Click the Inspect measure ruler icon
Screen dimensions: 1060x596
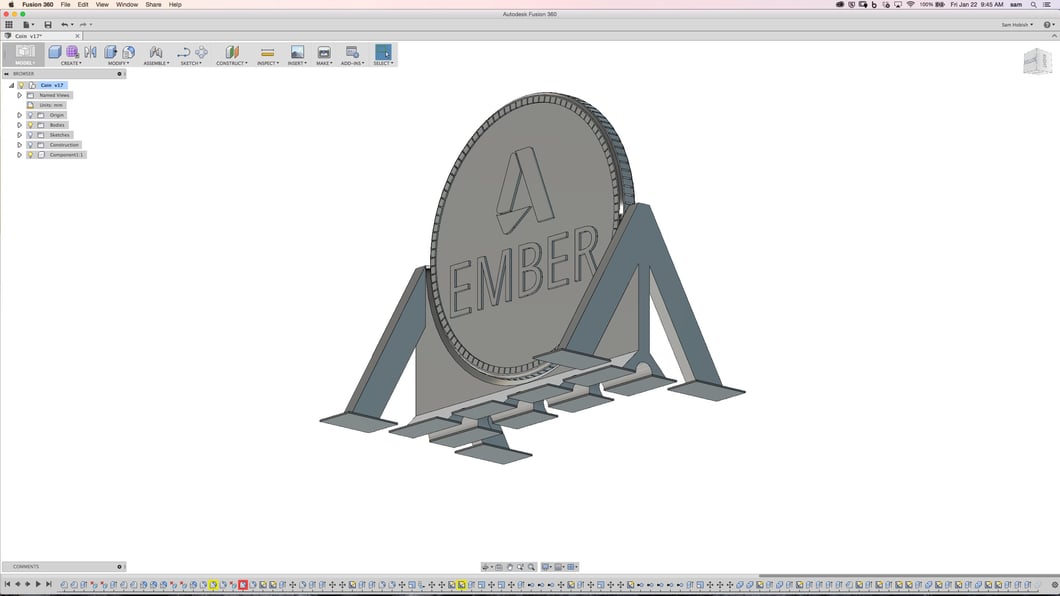[267, 52]
